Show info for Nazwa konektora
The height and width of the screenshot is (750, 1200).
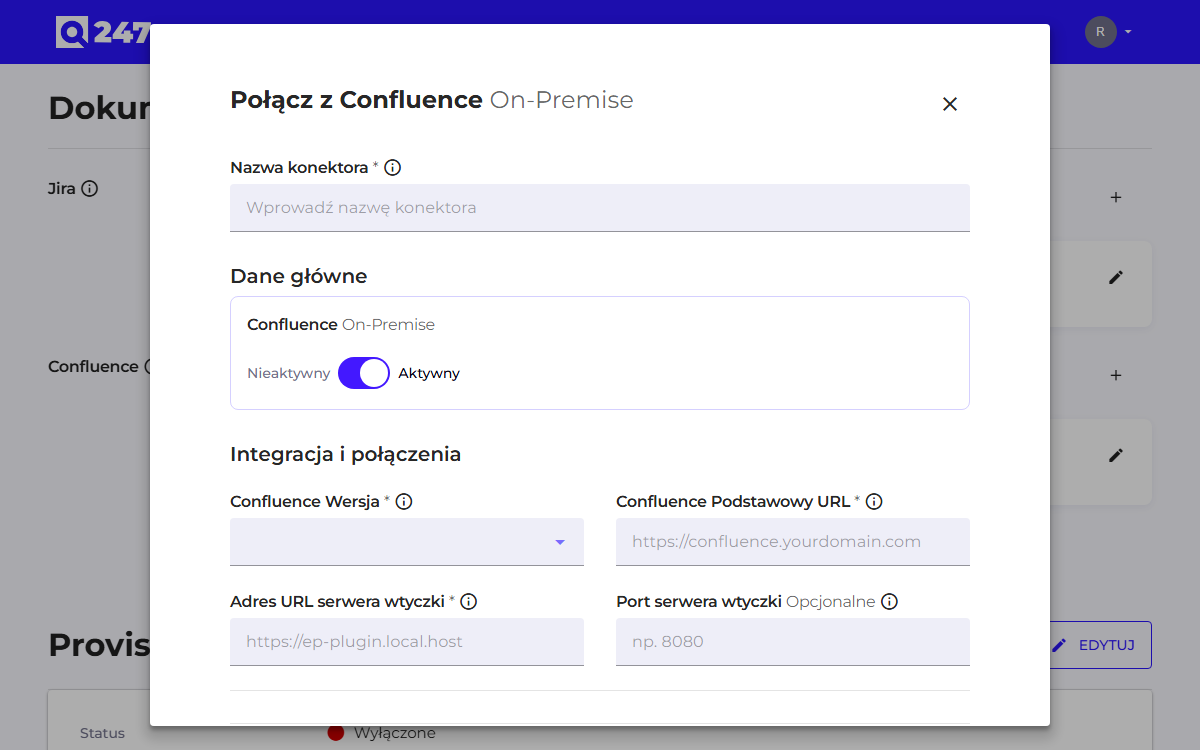point(393,168)
